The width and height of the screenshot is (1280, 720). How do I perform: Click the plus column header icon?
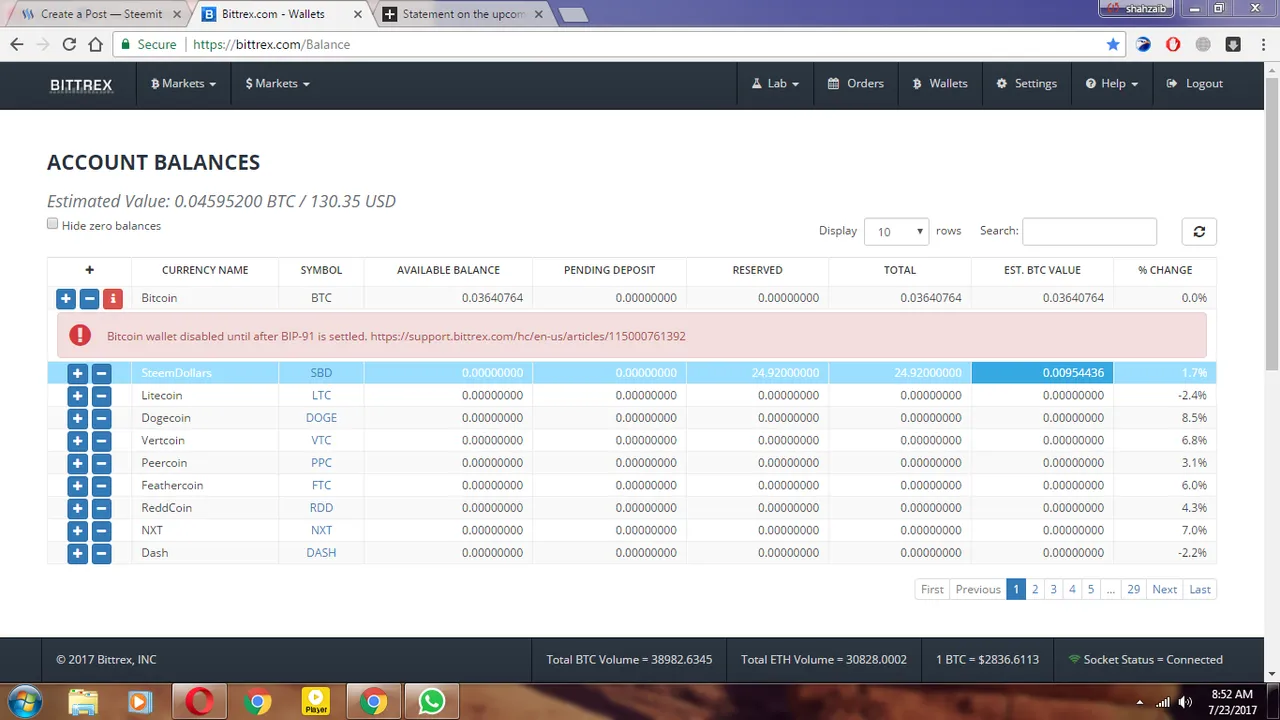(89, 269)
